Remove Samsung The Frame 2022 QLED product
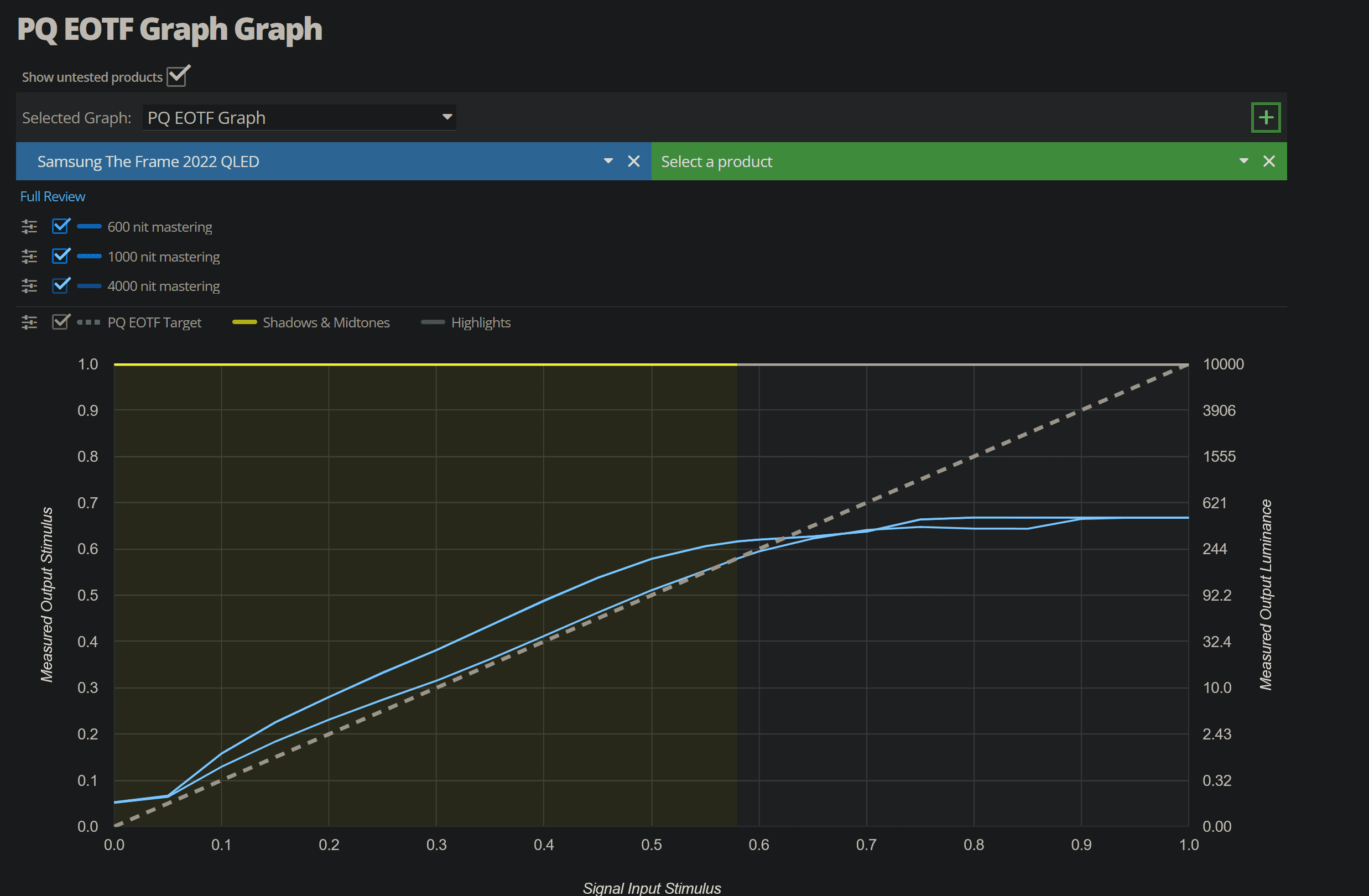1369x896 pixels. (633, 162)
